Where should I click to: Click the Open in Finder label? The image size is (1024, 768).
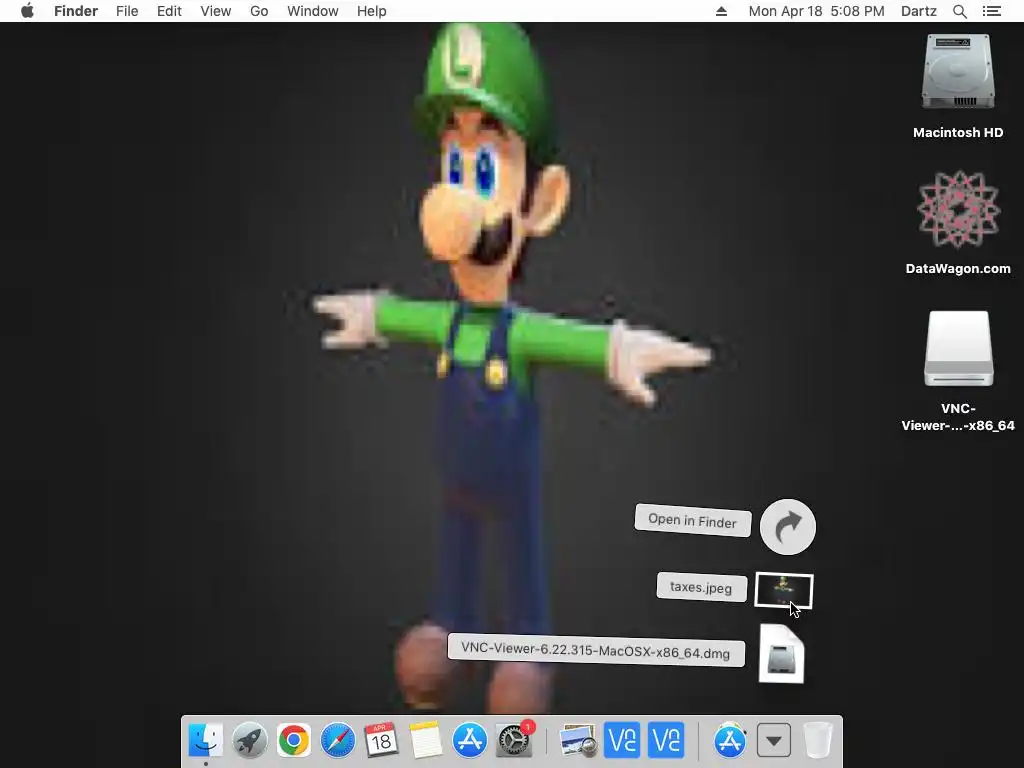693,520
